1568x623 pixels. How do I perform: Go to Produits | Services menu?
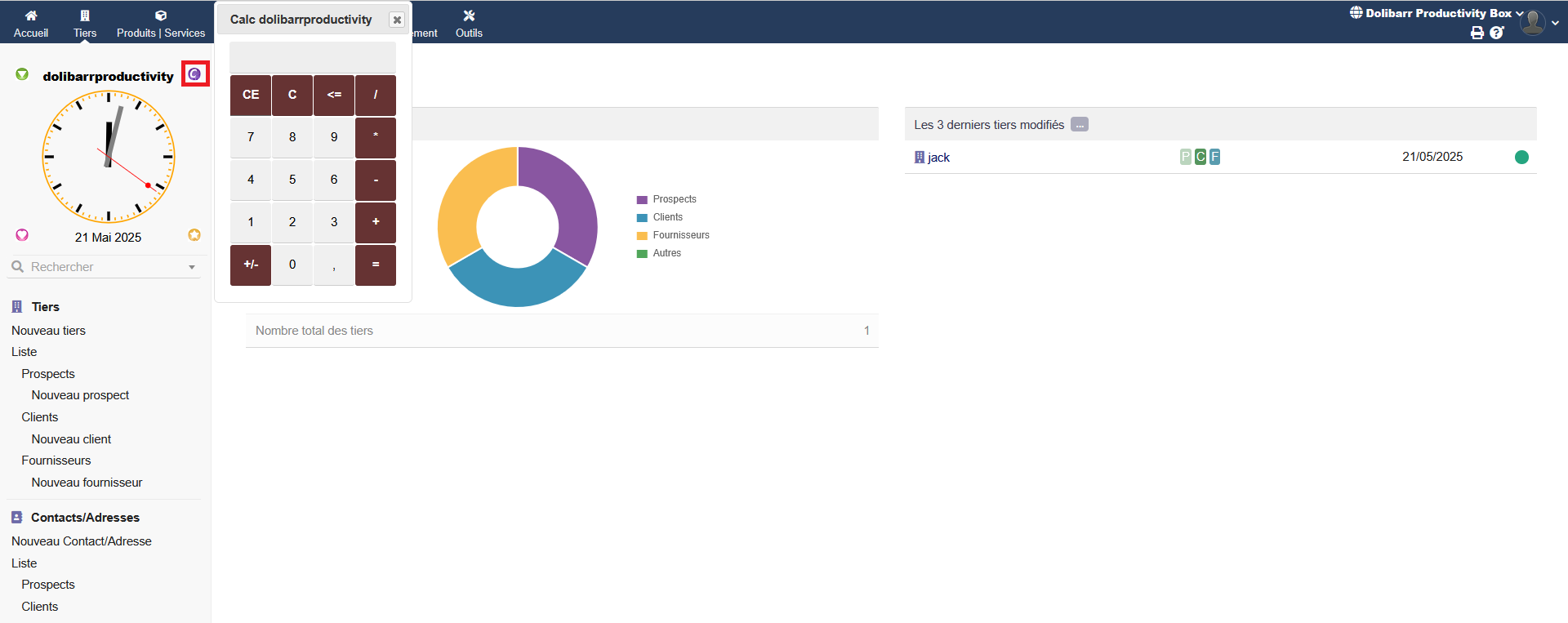(161, 23)
